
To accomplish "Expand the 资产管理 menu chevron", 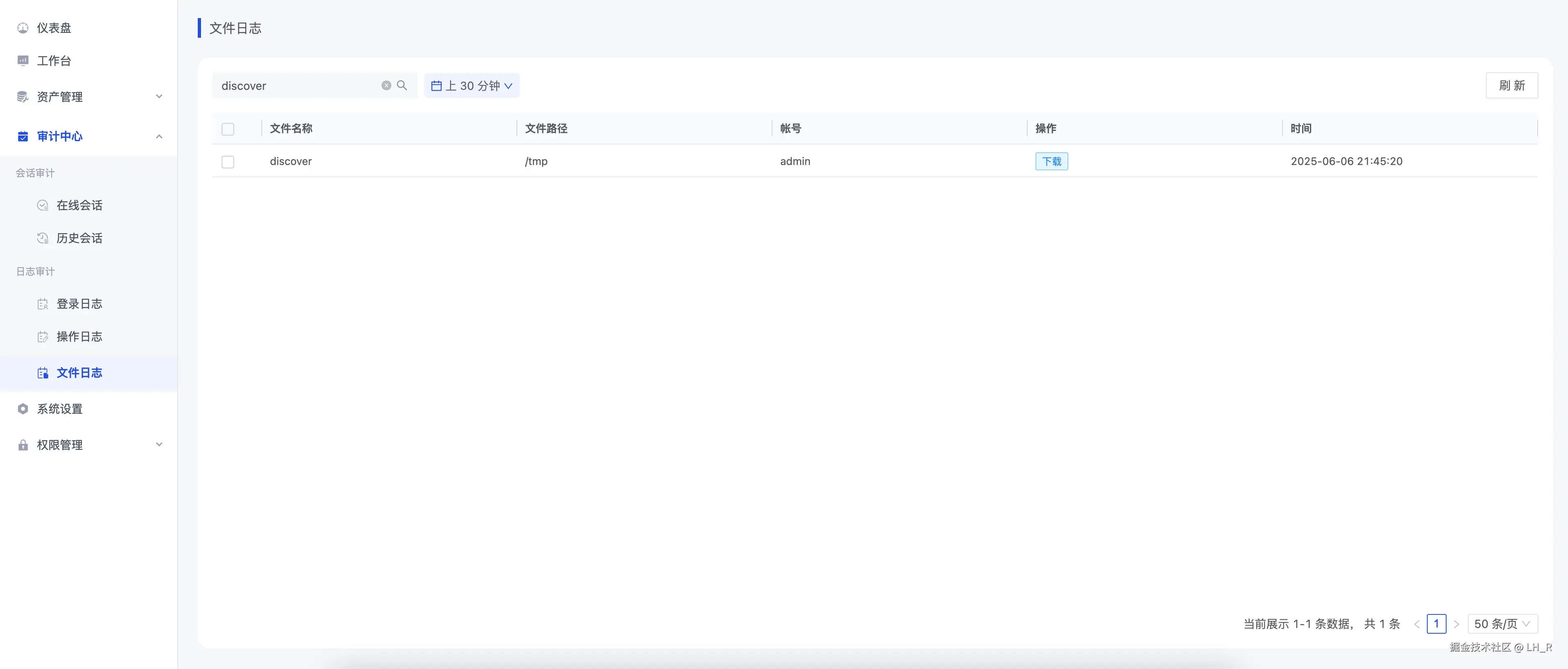I will click(159, 97).
